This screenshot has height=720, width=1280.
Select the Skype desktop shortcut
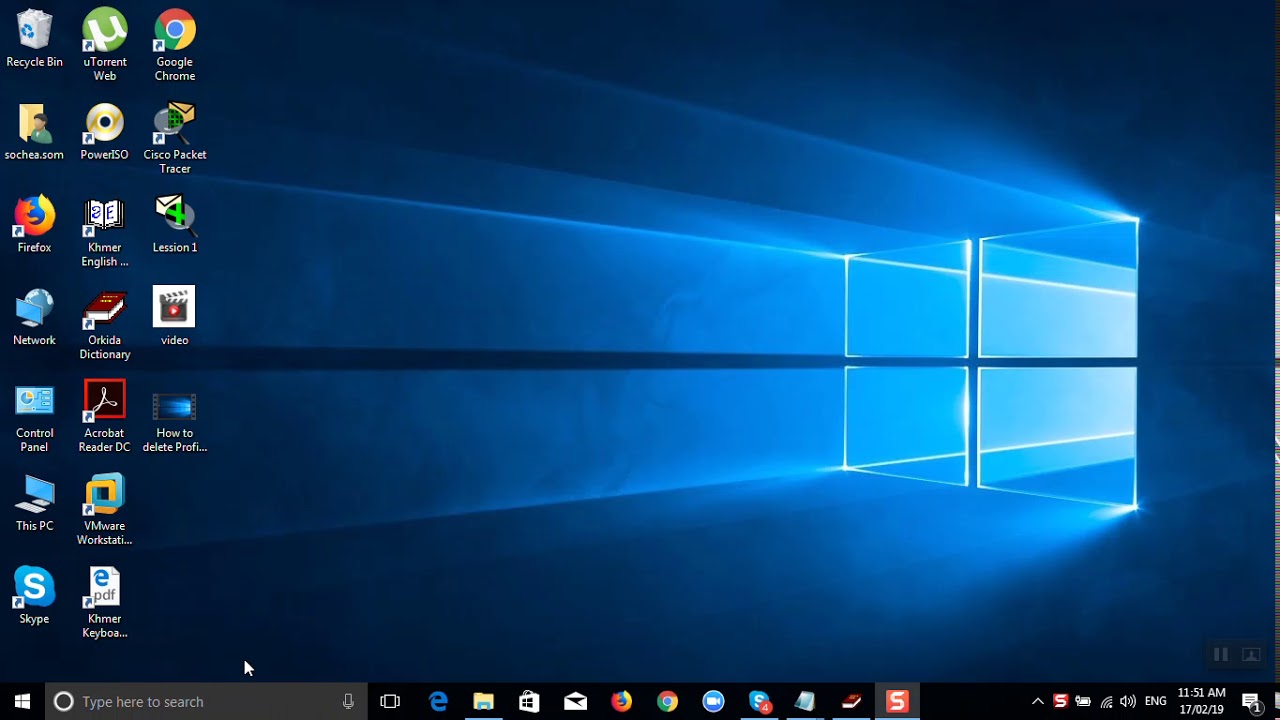(34, 596)
